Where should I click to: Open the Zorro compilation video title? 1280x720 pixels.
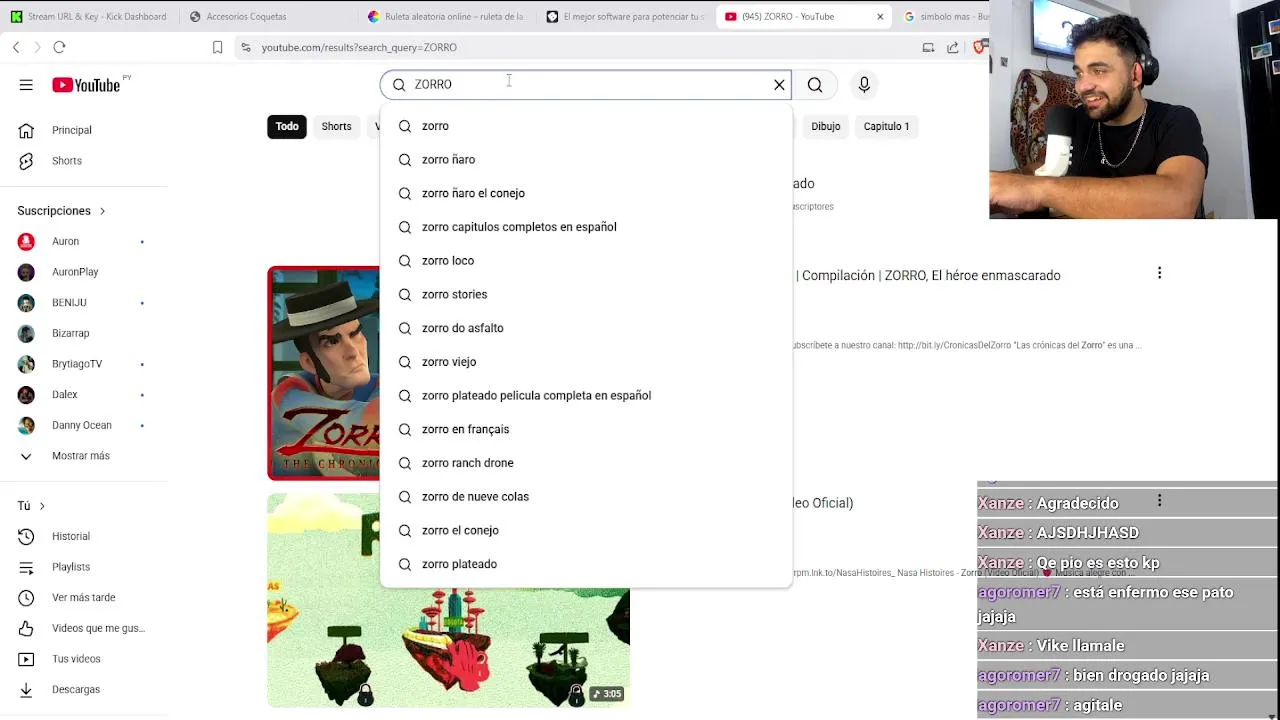coord(930,275)
